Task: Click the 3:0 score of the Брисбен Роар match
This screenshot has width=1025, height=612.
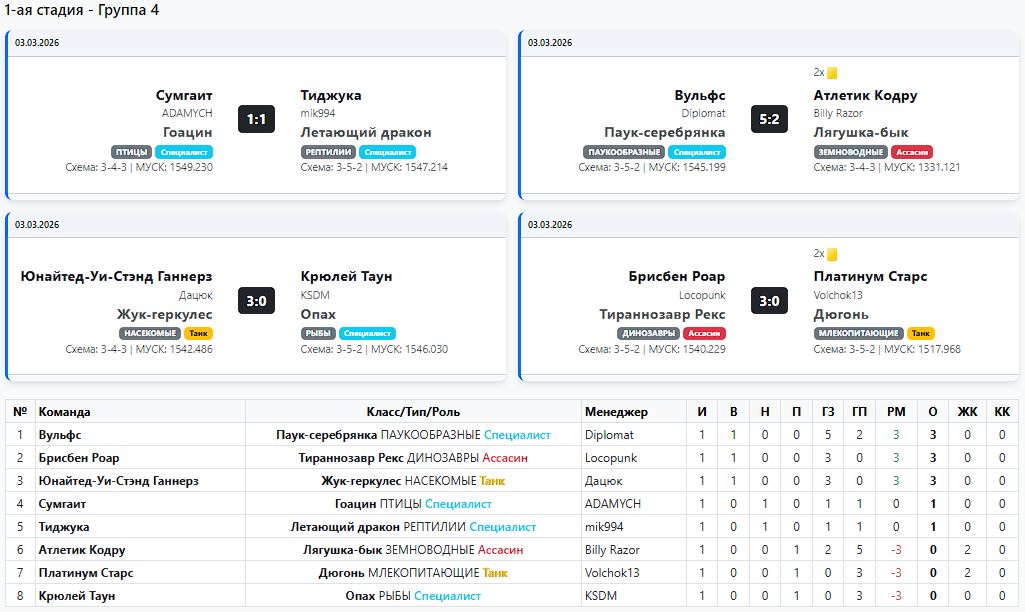Action: coord(769,301)
